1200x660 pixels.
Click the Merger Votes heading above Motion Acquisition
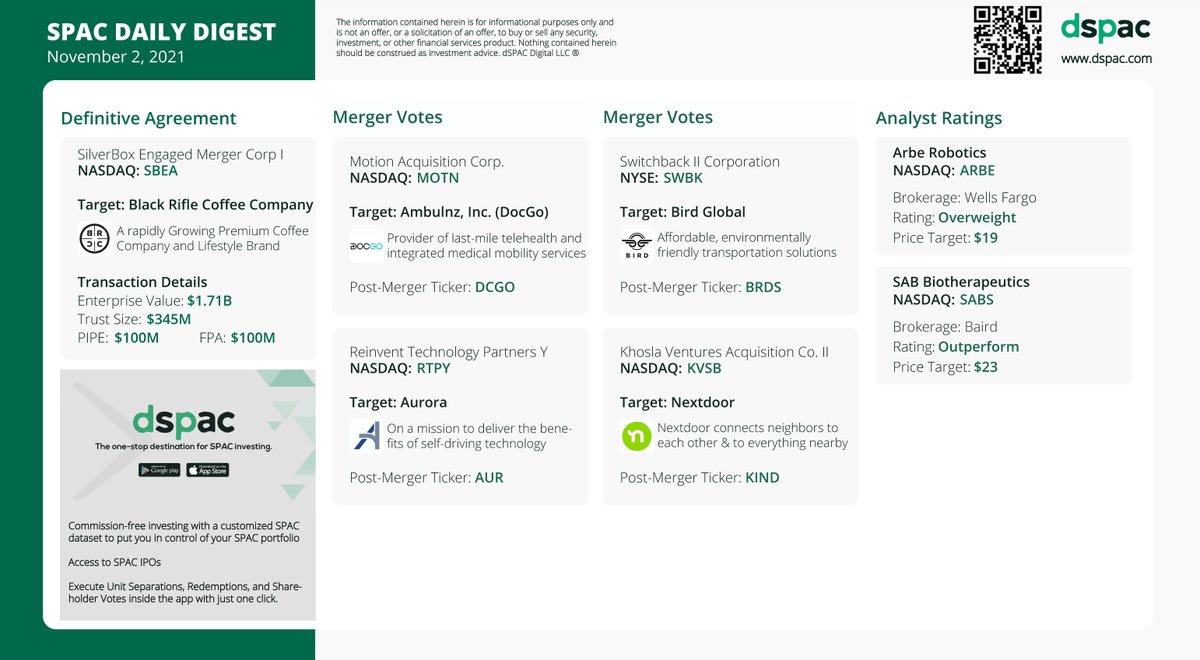387,117
